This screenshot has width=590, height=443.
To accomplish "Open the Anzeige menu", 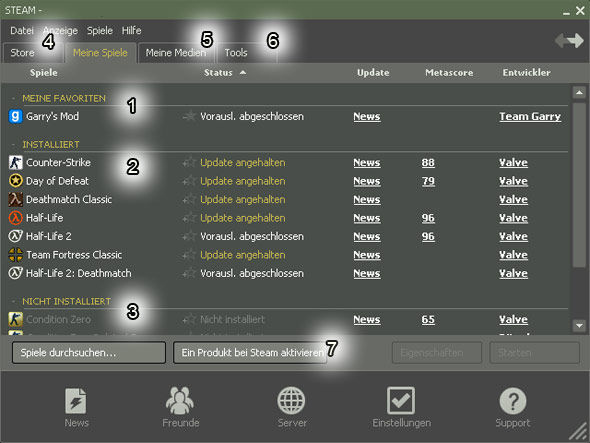I will click(x=60, y=30).
